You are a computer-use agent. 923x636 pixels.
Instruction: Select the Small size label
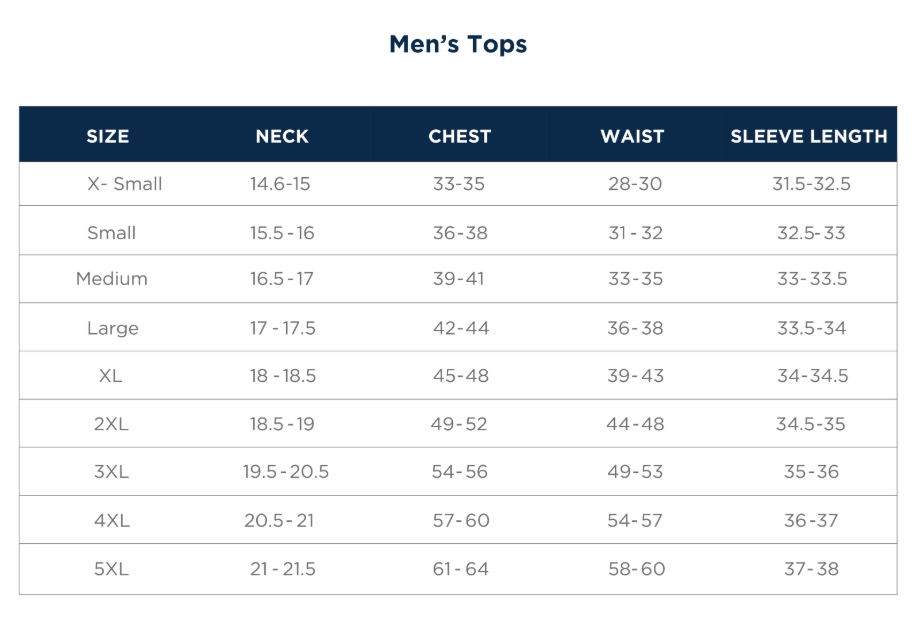(111, 233)
